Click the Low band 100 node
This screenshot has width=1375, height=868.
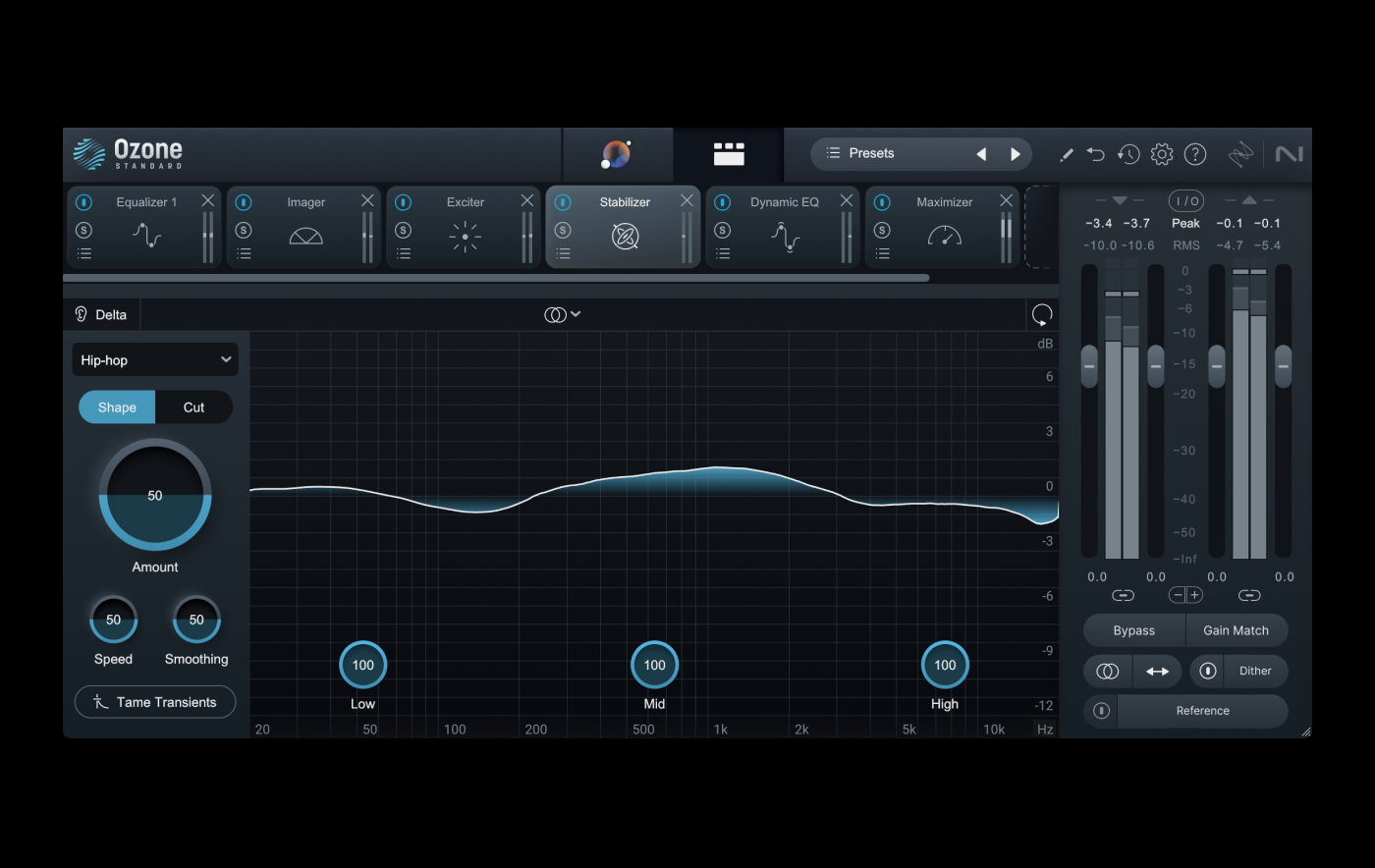point(363,665)
